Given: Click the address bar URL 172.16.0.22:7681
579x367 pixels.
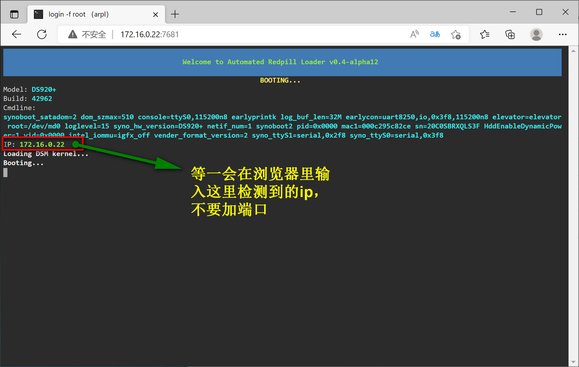Looking at the screenshot, I should pyautogui.click(x=150, y=34).
